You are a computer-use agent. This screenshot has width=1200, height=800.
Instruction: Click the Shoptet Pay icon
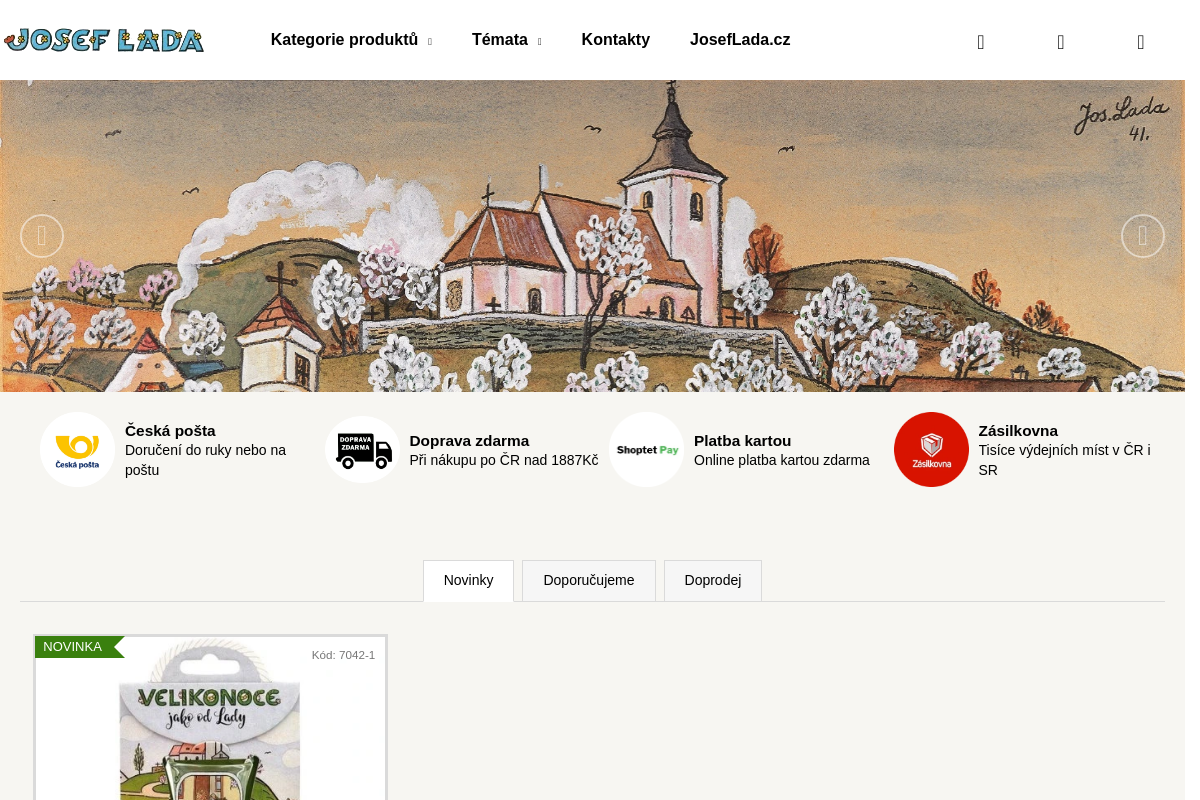(x=647, y=450)
